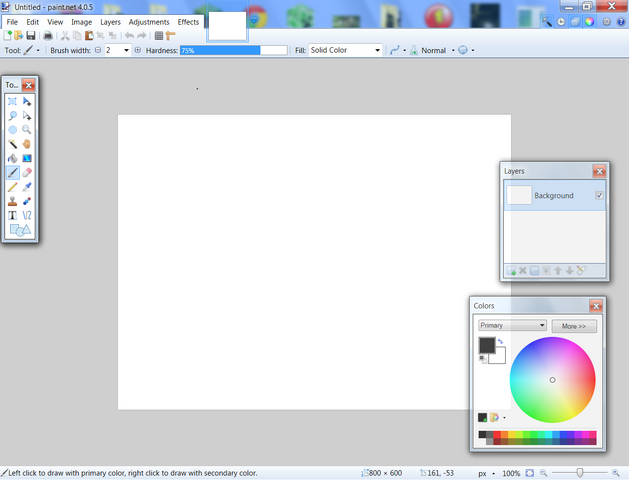
Task: Open Settings gear icon
Action: click(x=607, y=22)
